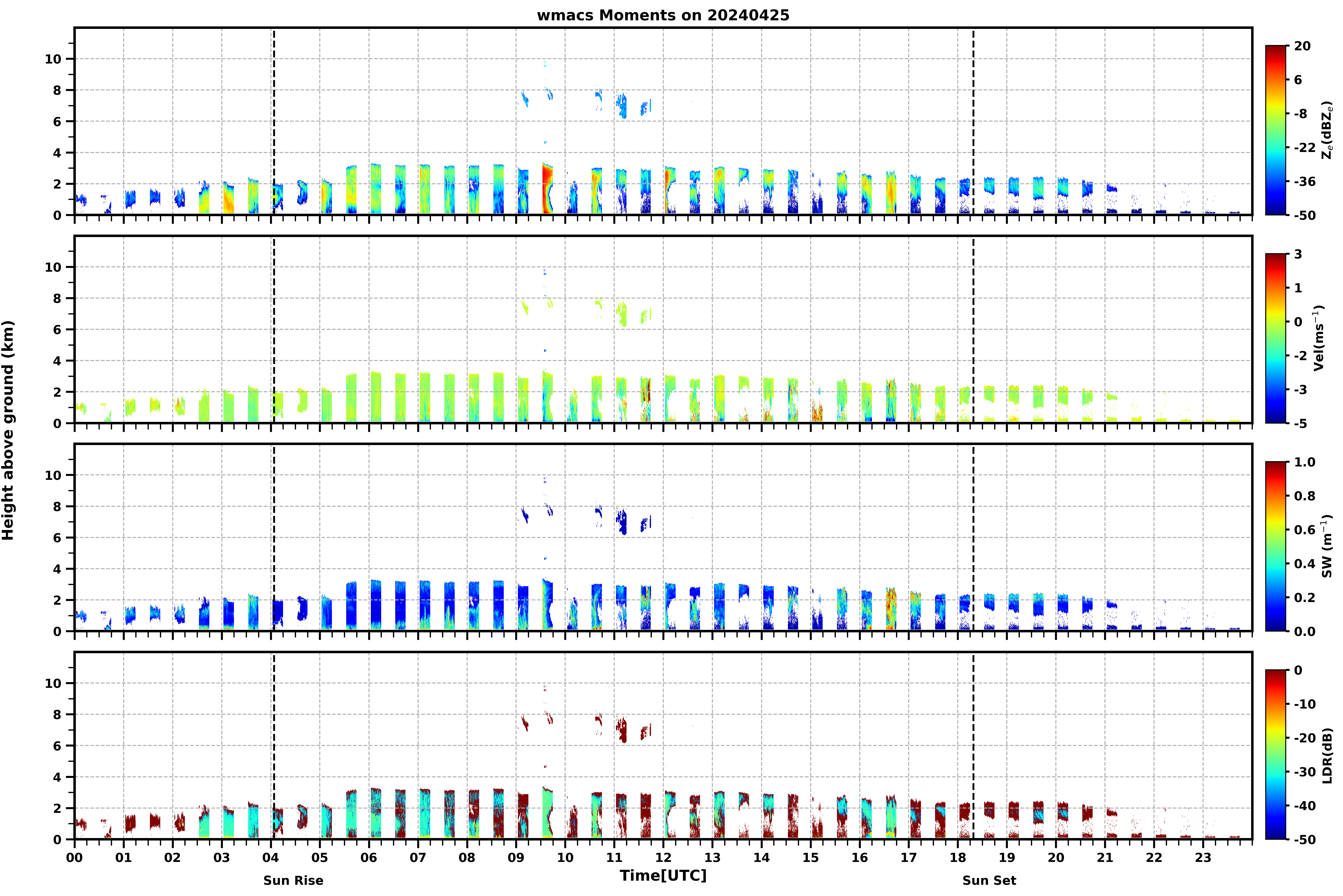This screenshot has width=1343, height=896.
Task: Click the 18 hour tick on the bottom time axis
Action: 958,857
